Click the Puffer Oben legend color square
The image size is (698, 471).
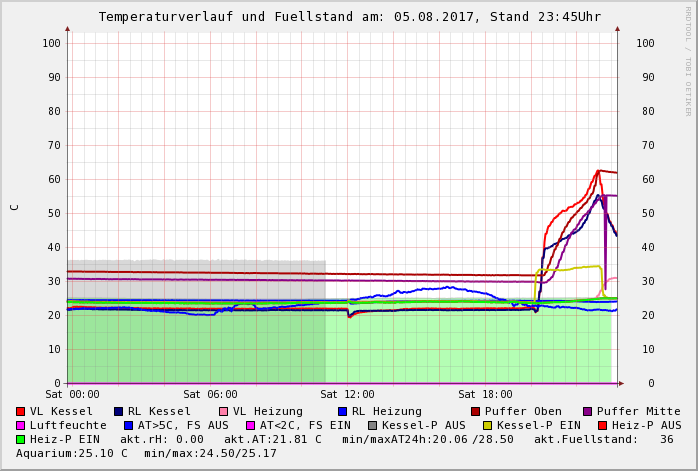pyautogui.click(x=475, y=411)
